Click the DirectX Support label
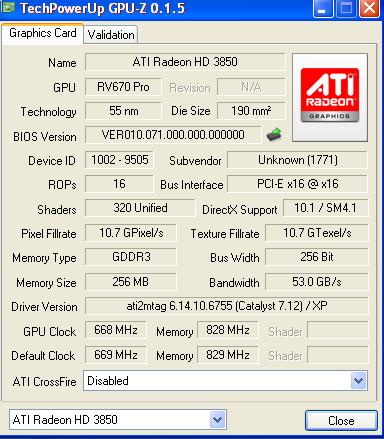Image resolution: width=384 pixels, height=439 pixels. pyautogui.click(x=240, y=210)
